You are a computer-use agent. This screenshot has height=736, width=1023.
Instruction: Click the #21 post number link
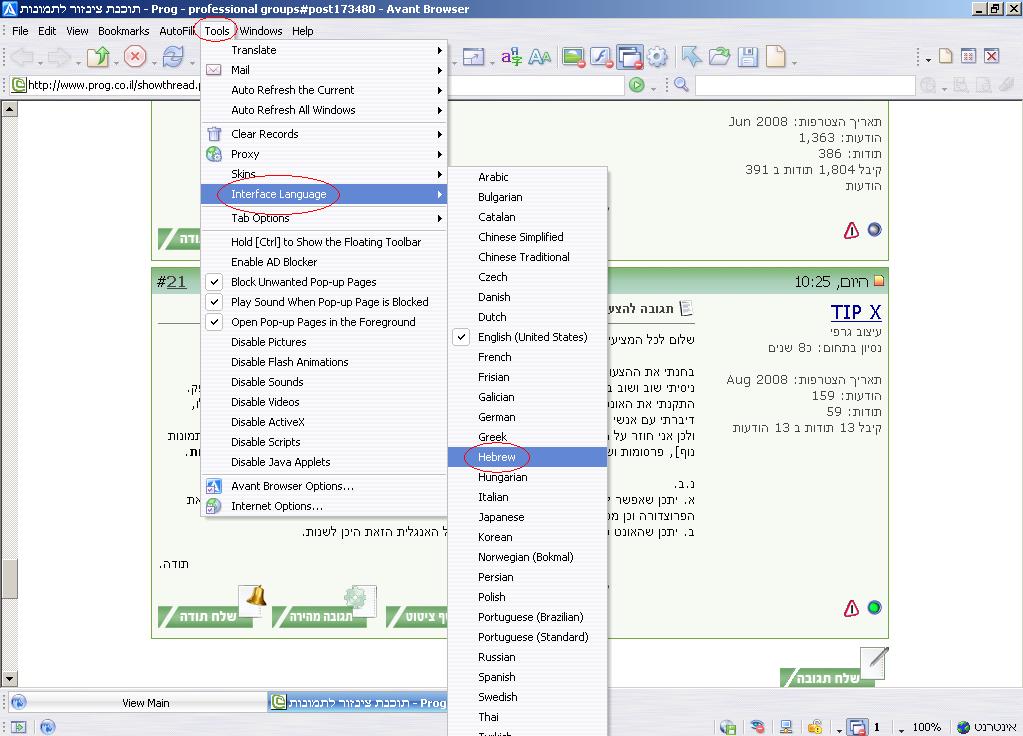point(176,282)
